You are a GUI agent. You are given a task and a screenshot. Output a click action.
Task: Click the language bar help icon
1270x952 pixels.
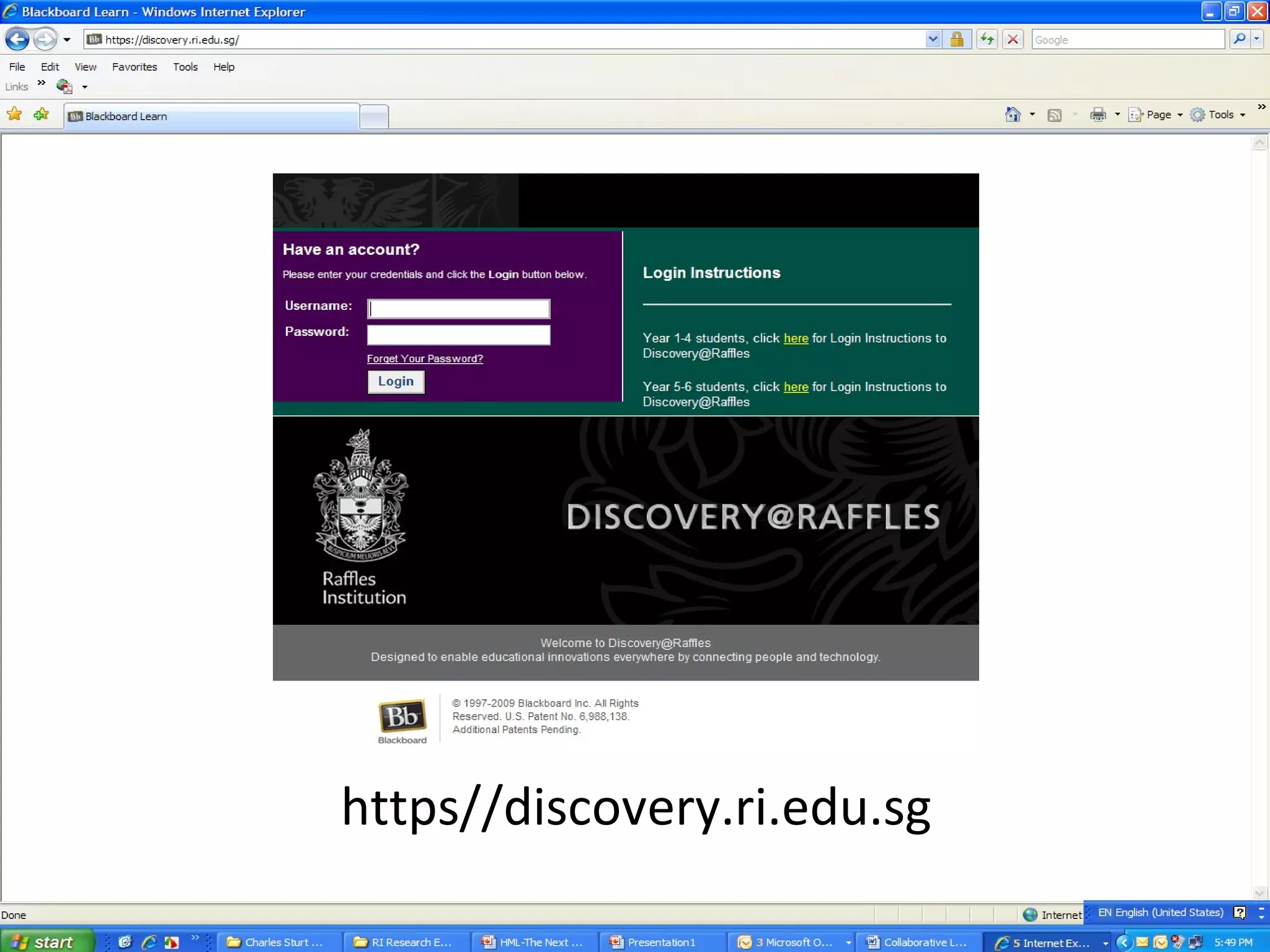click(1240, 912)
